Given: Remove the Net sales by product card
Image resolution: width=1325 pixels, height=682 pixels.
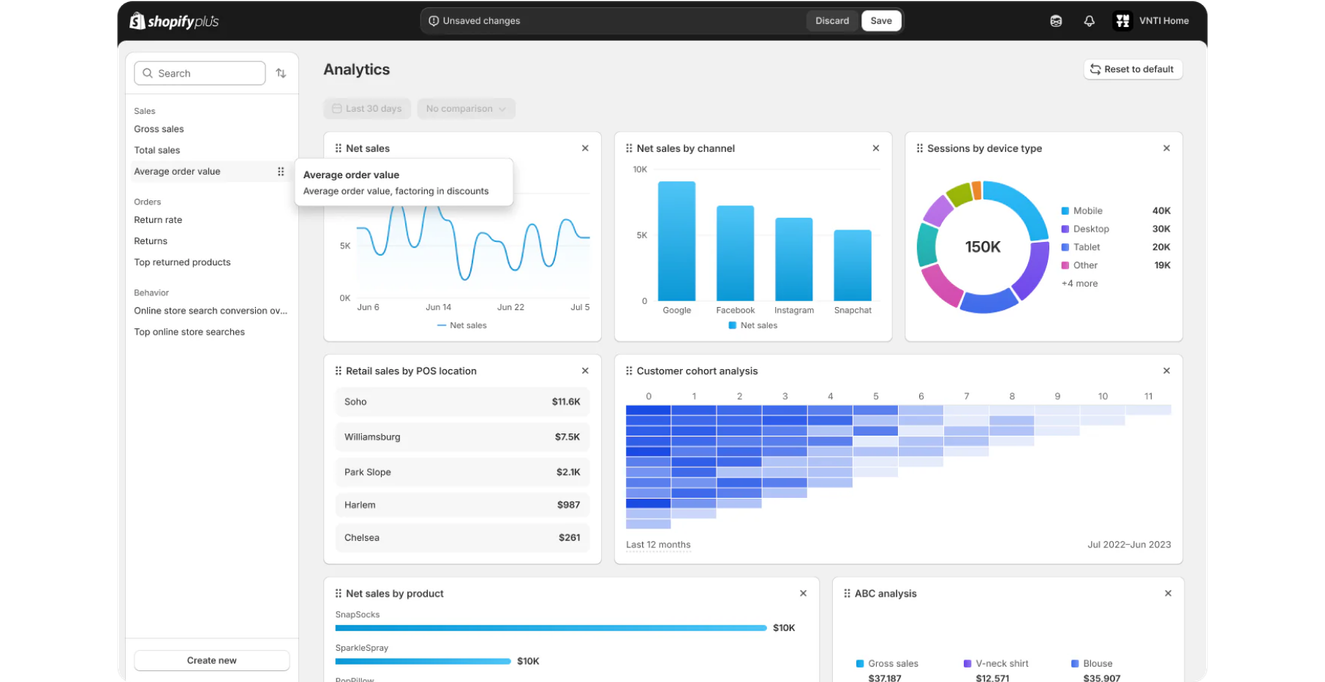Looking at the screenshot, I should point(803,593).
